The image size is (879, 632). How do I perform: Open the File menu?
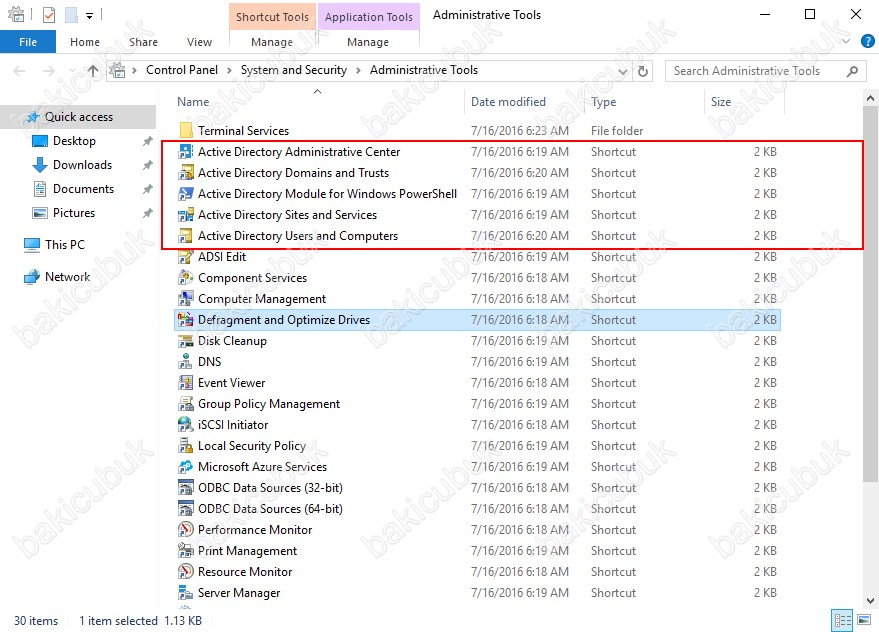tap(28, 42)
